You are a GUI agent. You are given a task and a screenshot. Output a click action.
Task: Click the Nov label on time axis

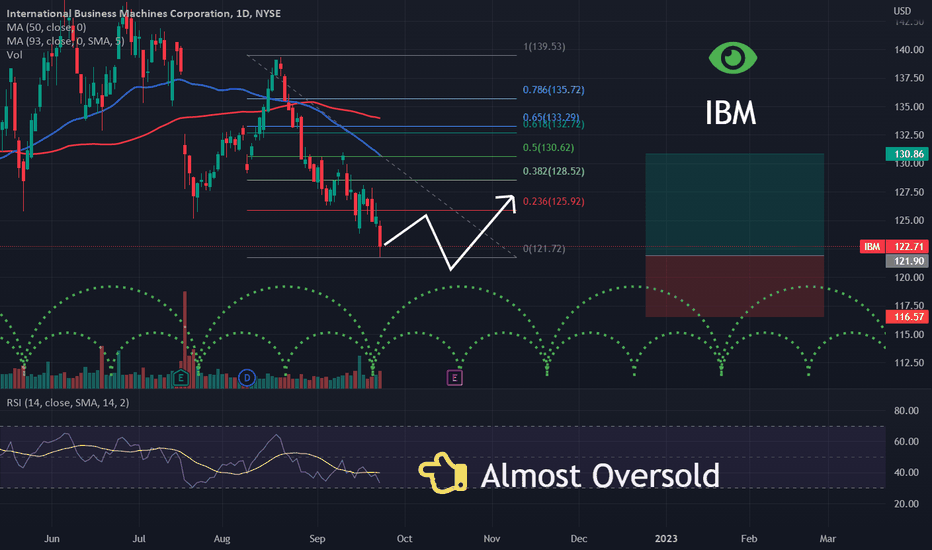(x=492, y=538)
